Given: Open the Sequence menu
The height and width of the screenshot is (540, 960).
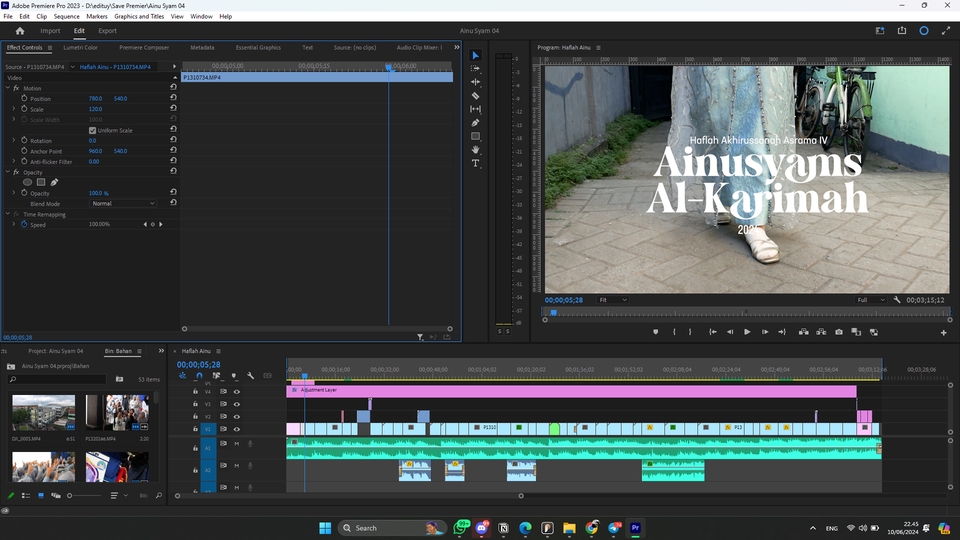Looking at the screenshot, I should (66, 17).
